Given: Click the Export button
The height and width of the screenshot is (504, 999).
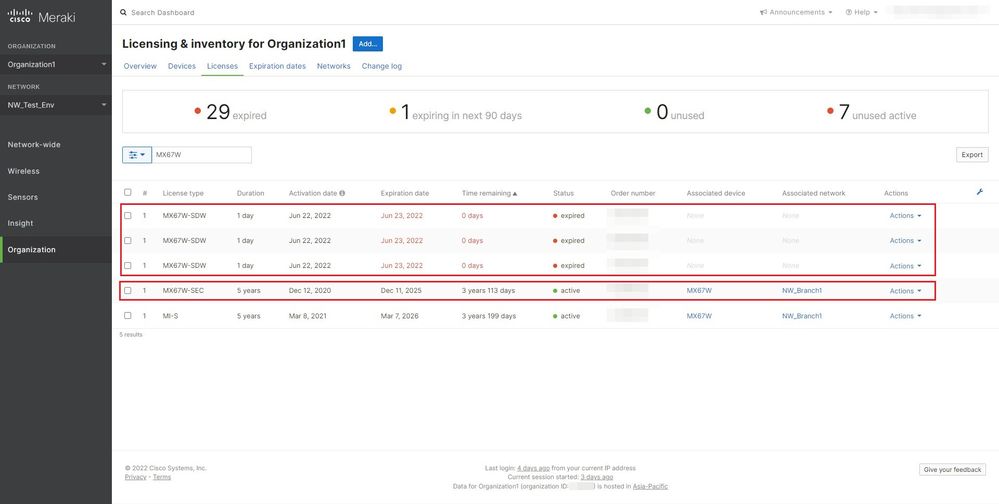Looking at the screenshot, I should pos(972,155).
